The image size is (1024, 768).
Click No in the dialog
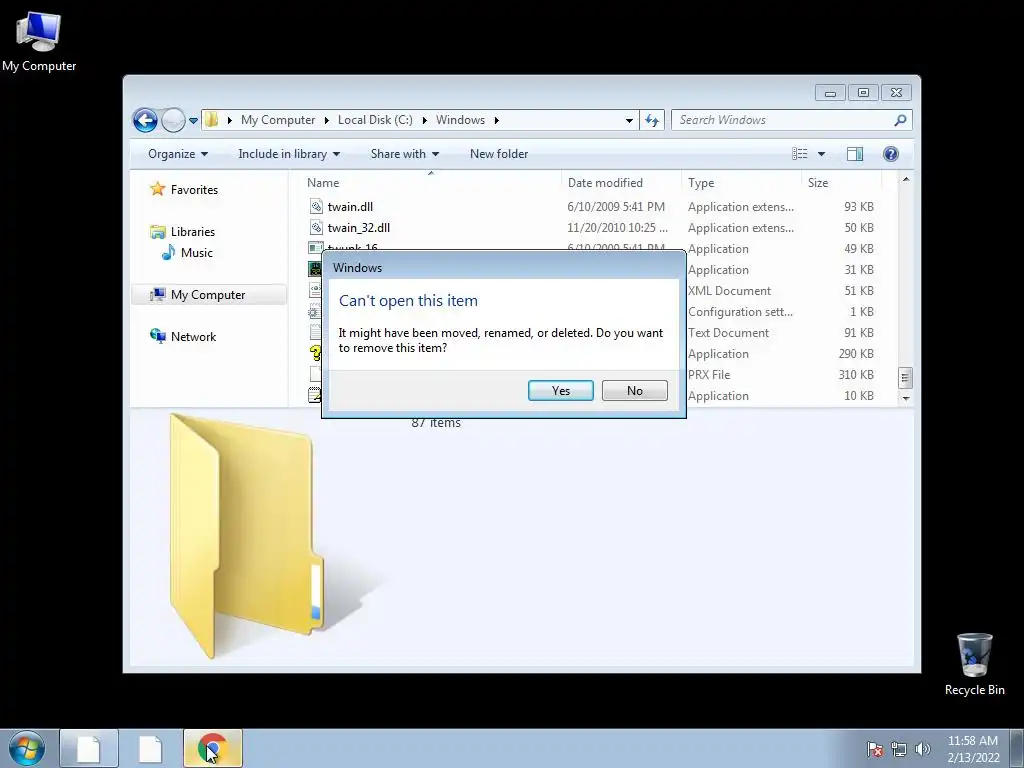(x=634, y=391)
